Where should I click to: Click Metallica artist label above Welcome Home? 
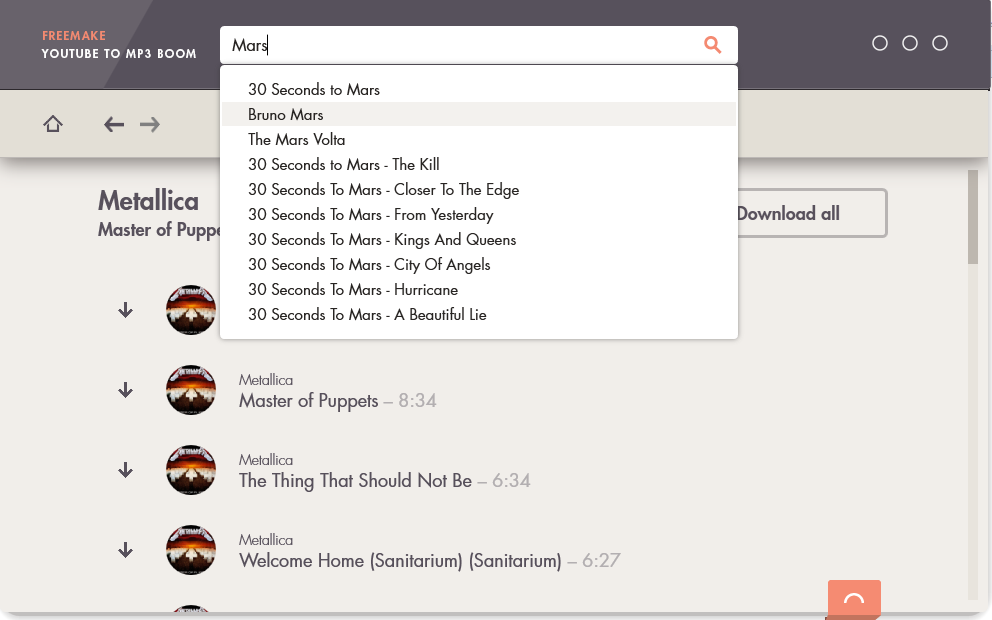pos(266,540)
